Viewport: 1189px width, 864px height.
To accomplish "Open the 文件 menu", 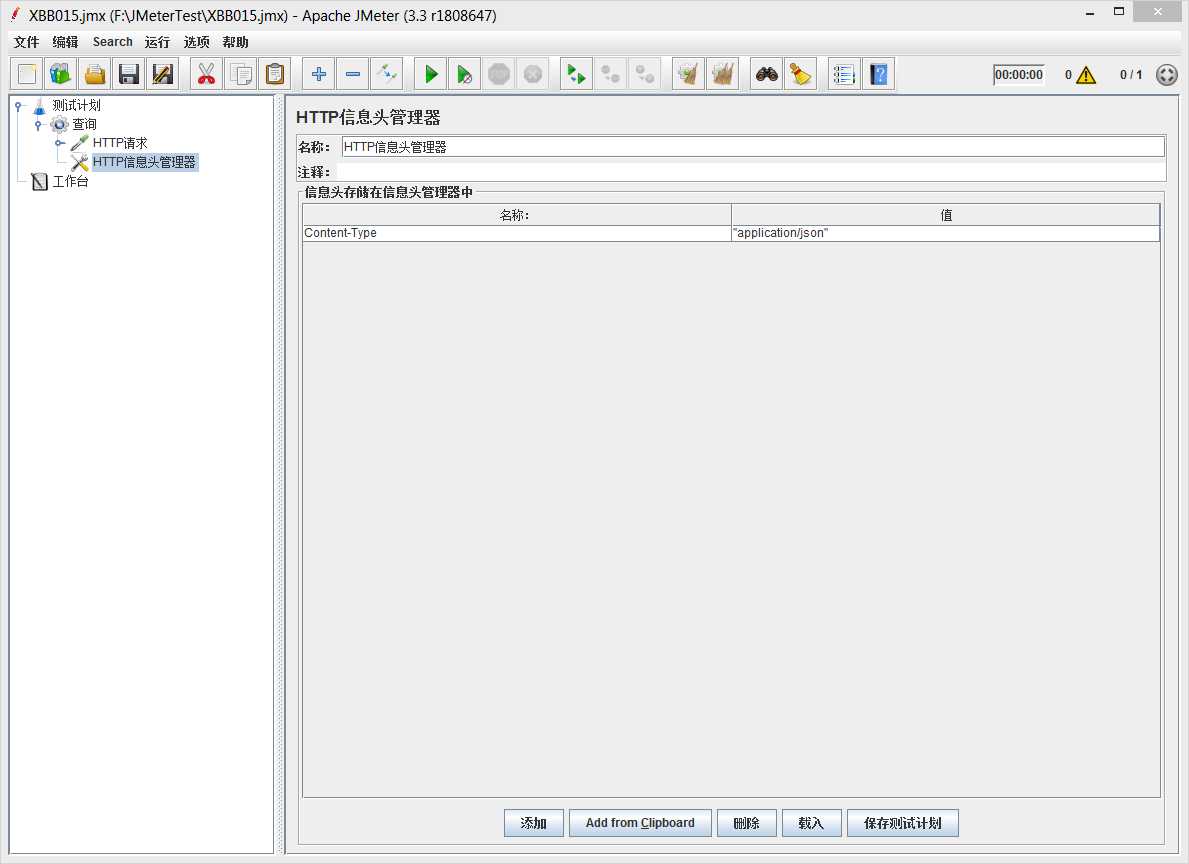I will click(x=27, y=42).
